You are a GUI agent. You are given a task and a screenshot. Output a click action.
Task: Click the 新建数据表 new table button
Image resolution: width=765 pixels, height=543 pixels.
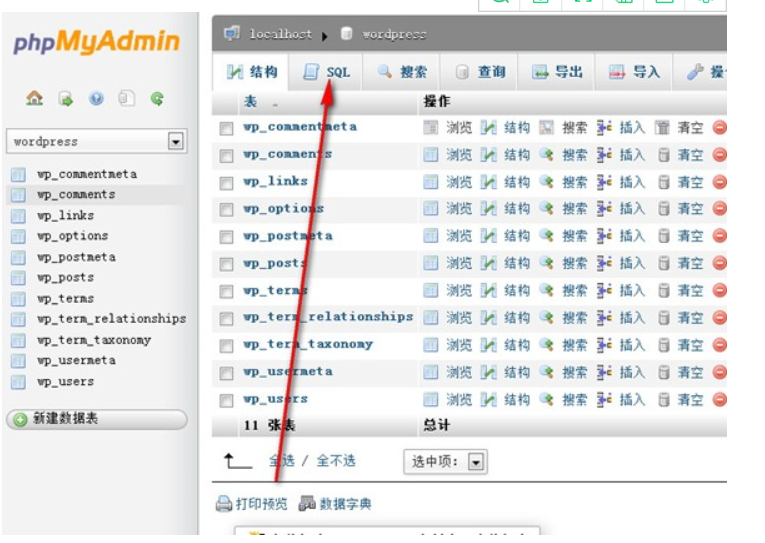[x=97, y=419]
